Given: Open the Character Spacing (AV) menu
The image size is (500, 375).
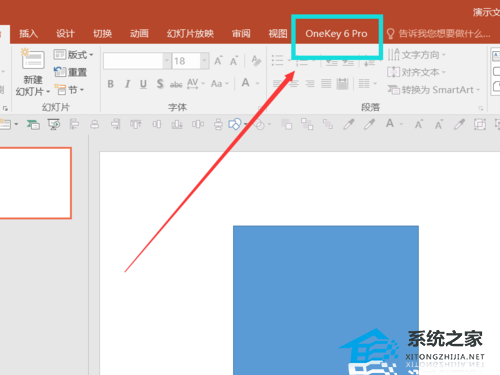Looking at the screenshot, I should click(196, 83).
